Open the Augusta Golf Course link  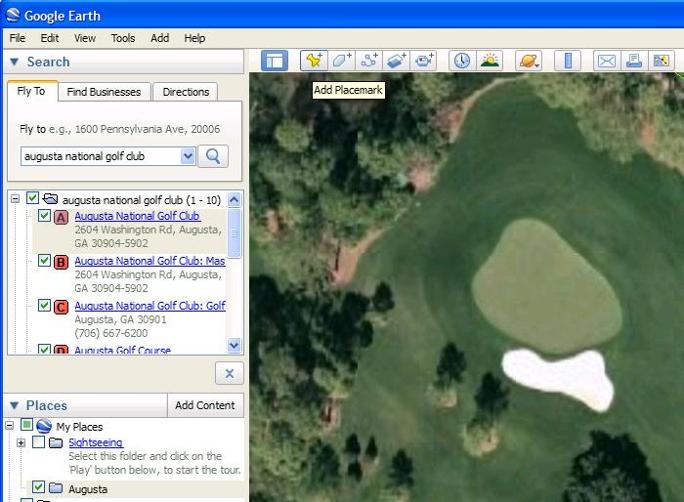pyautogui.click(x=123, y=350)
